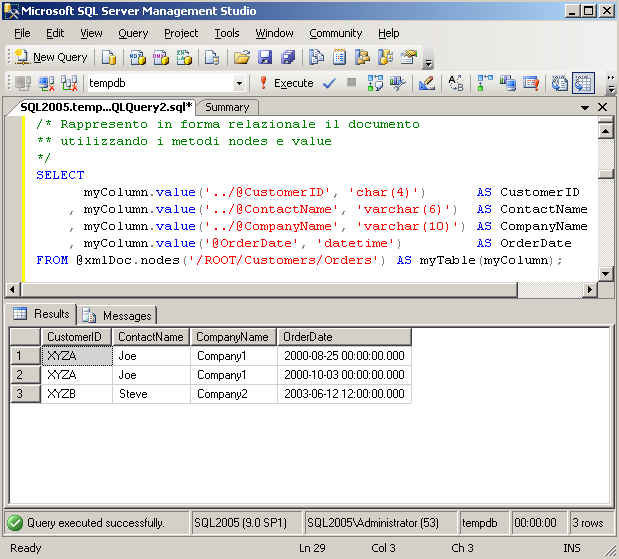Click editor vertical scrollbar down arrow
Viewport: 619px width, 559px height.
(x=605, y=273)
